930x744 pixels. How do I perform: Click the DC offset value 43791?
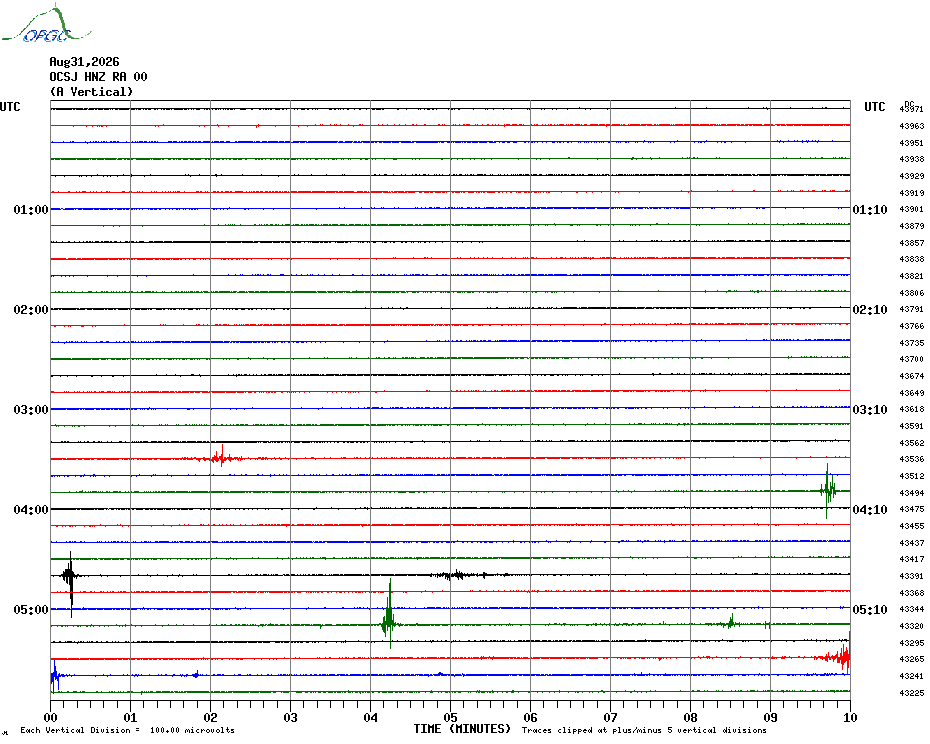(x=912, y=310)
